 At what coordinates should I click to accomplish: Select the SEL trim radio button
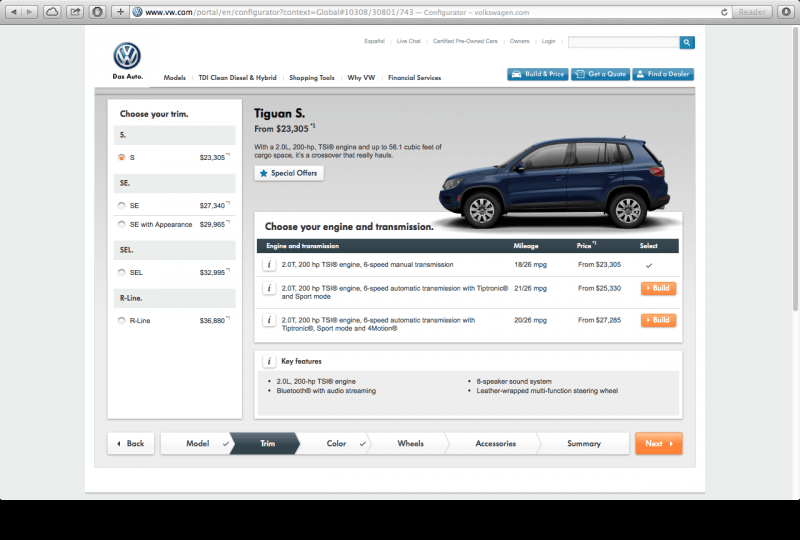(121, 272)
